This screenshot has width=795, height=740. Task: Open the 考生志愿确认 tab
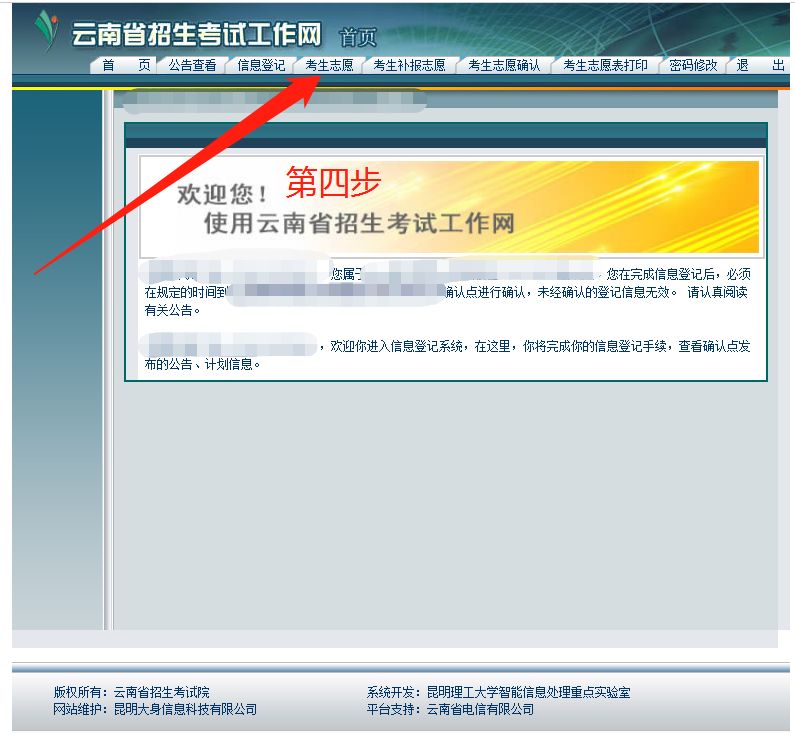(504, 66)
